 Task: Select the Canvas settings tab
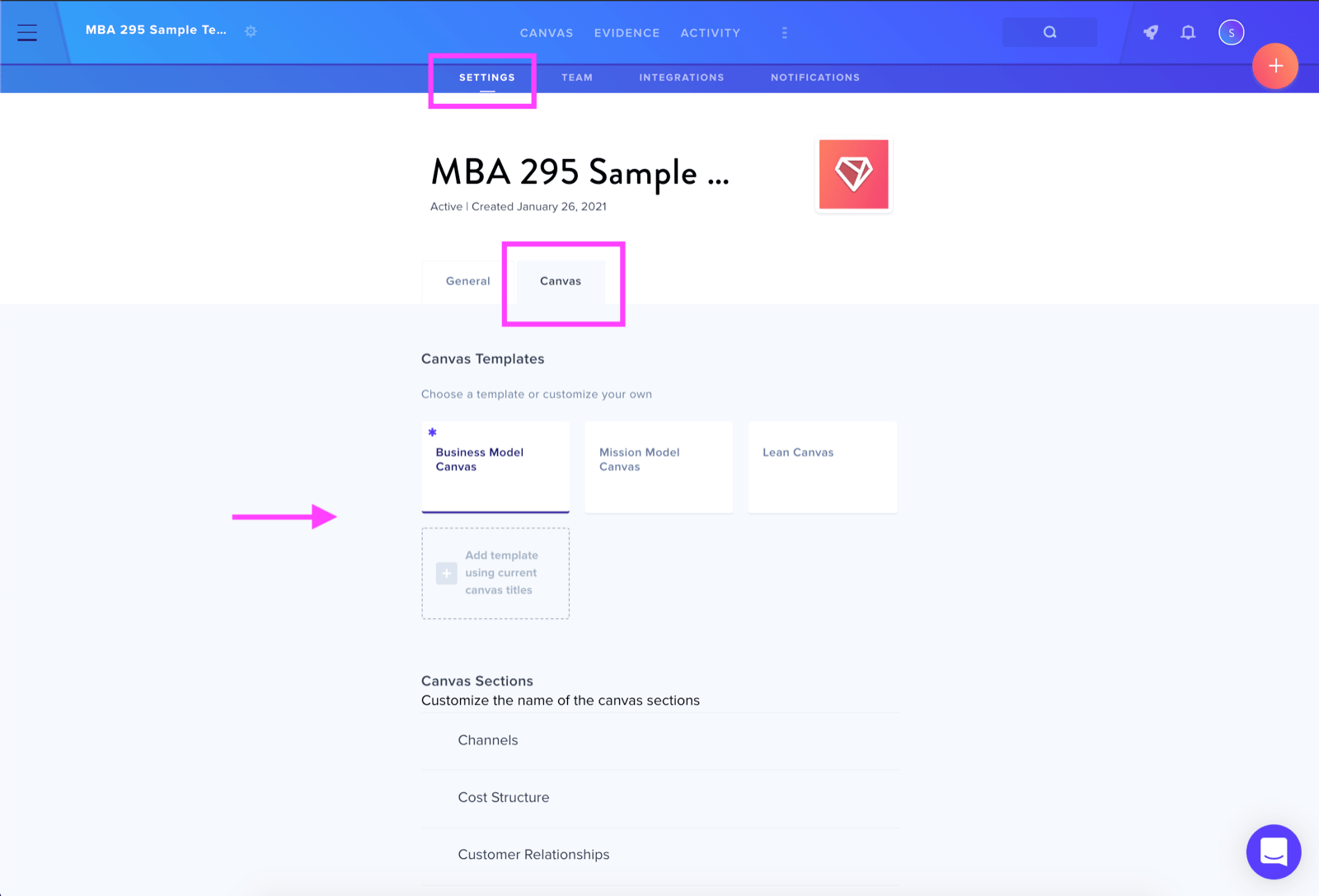561,281
